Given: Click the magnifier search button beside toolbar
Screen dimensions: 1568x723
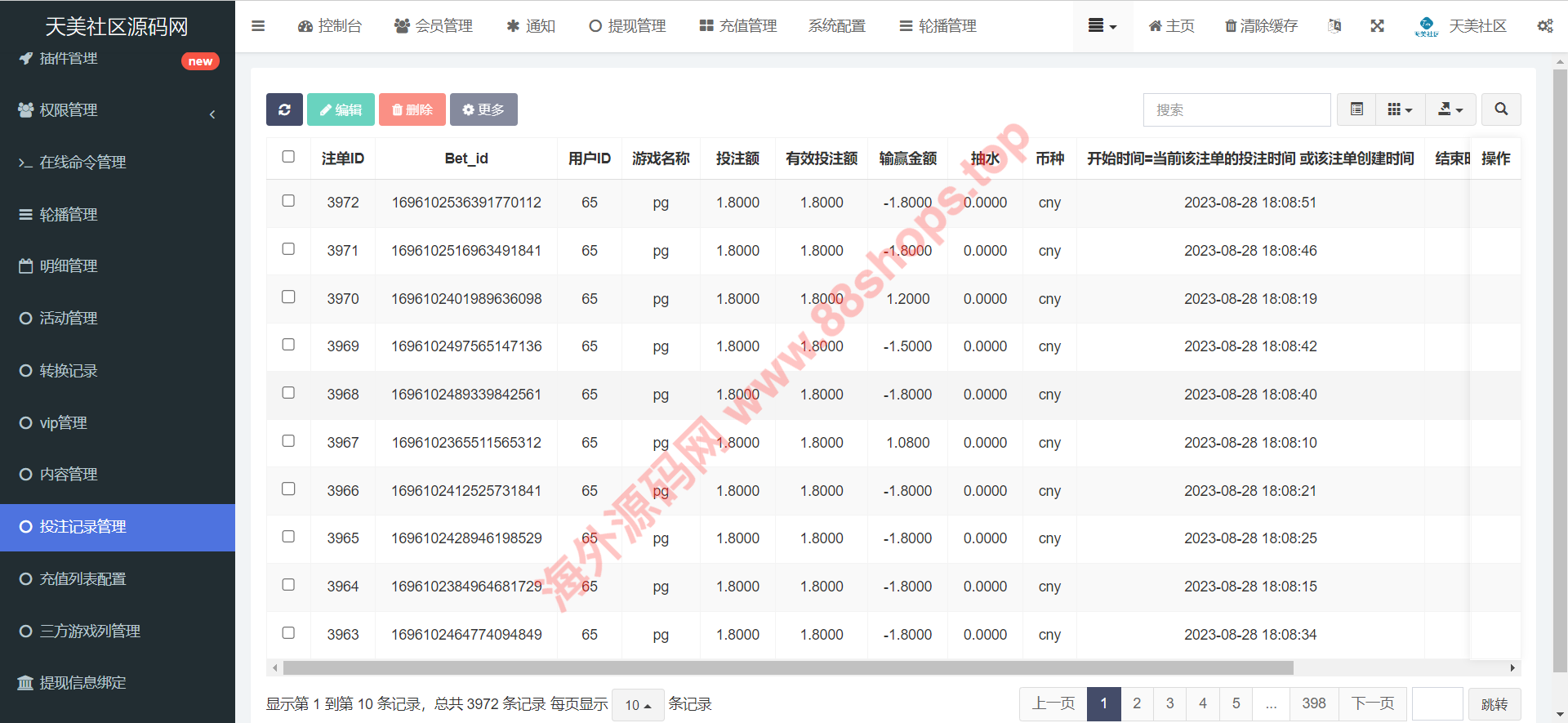Looking at the screenshot, I should (x=1500, y=109).
